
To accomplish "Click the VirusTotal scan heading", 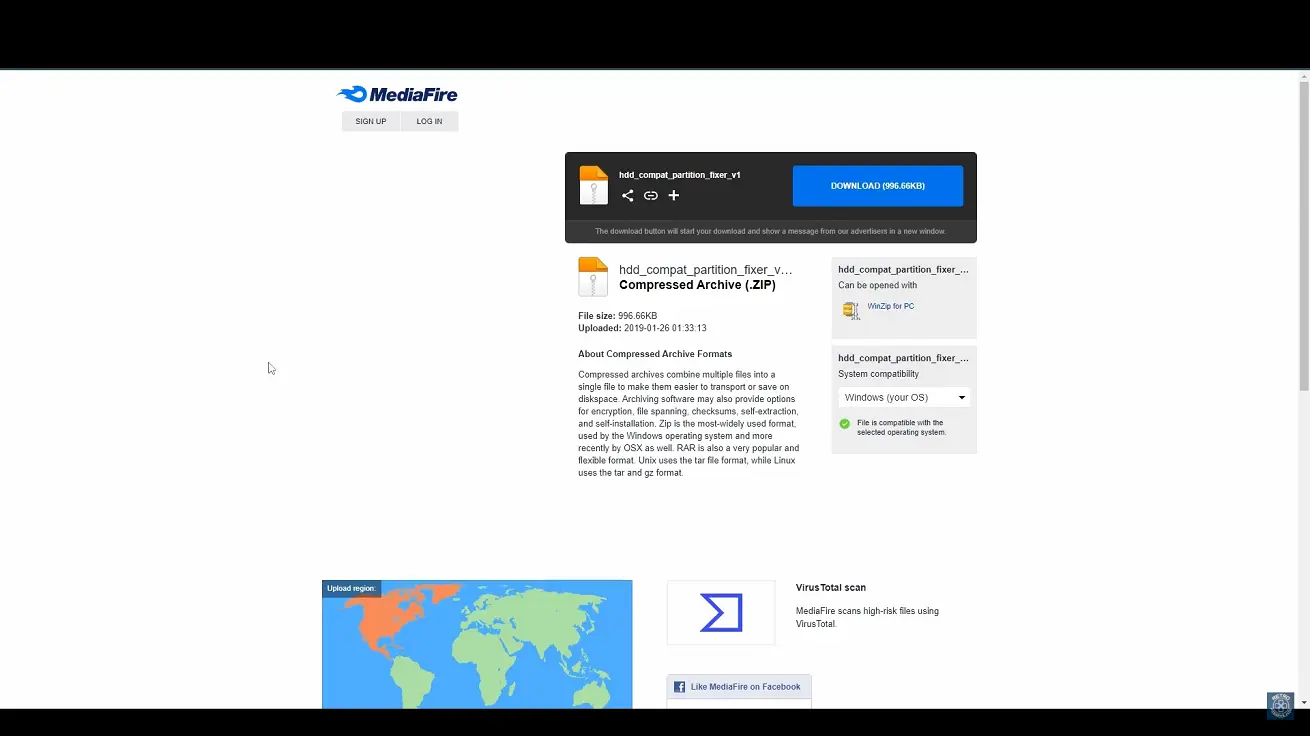I will click(830, 588).
